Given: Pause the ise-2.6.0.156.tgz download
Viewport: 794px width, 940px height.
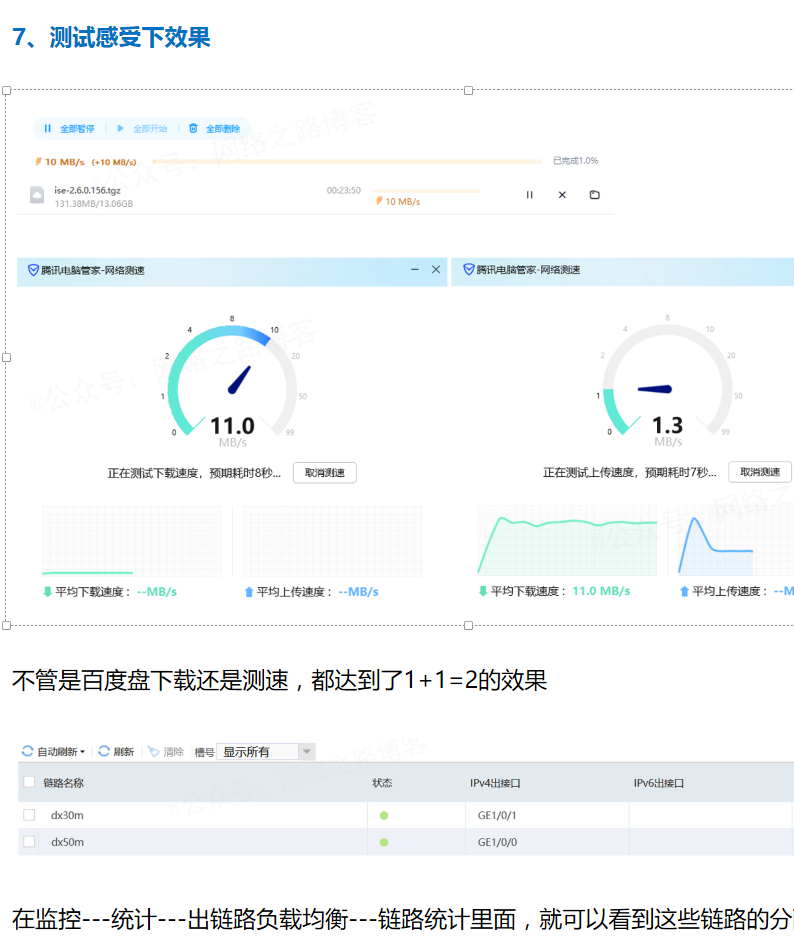Looking at the screenshot, I should coord(529,195).
